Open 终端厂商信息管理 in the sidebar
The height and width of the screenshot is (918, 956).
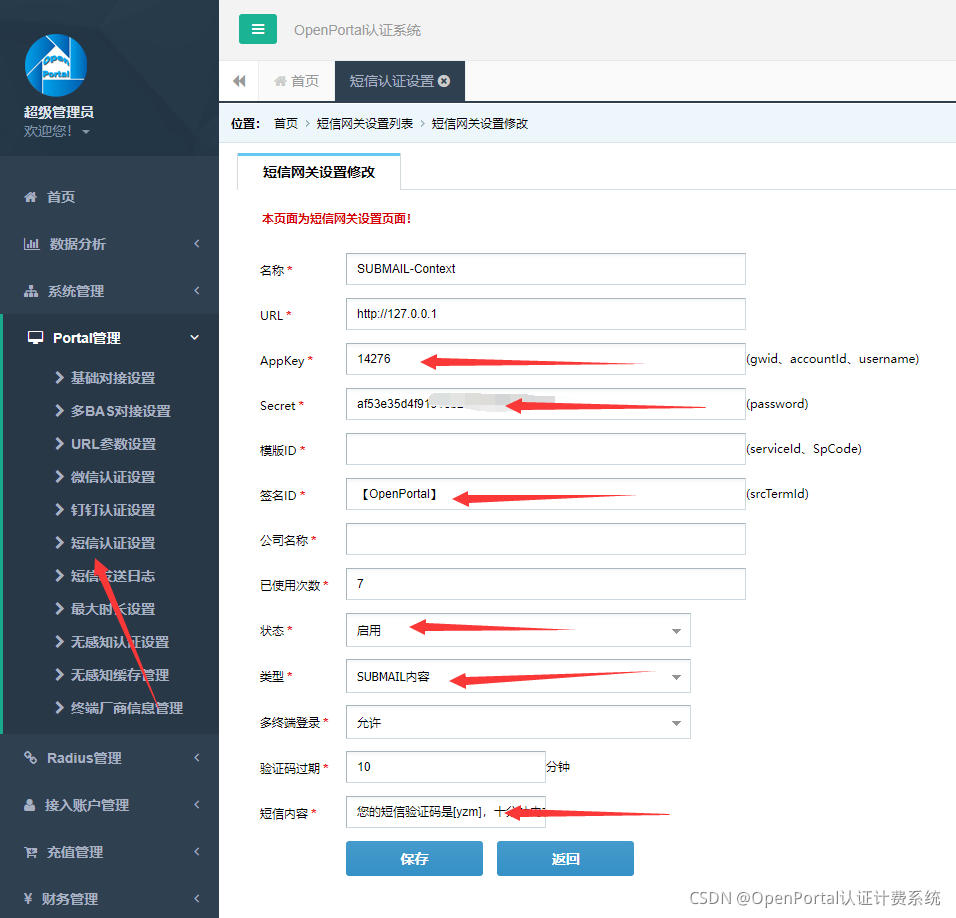[x=127, y=708]
